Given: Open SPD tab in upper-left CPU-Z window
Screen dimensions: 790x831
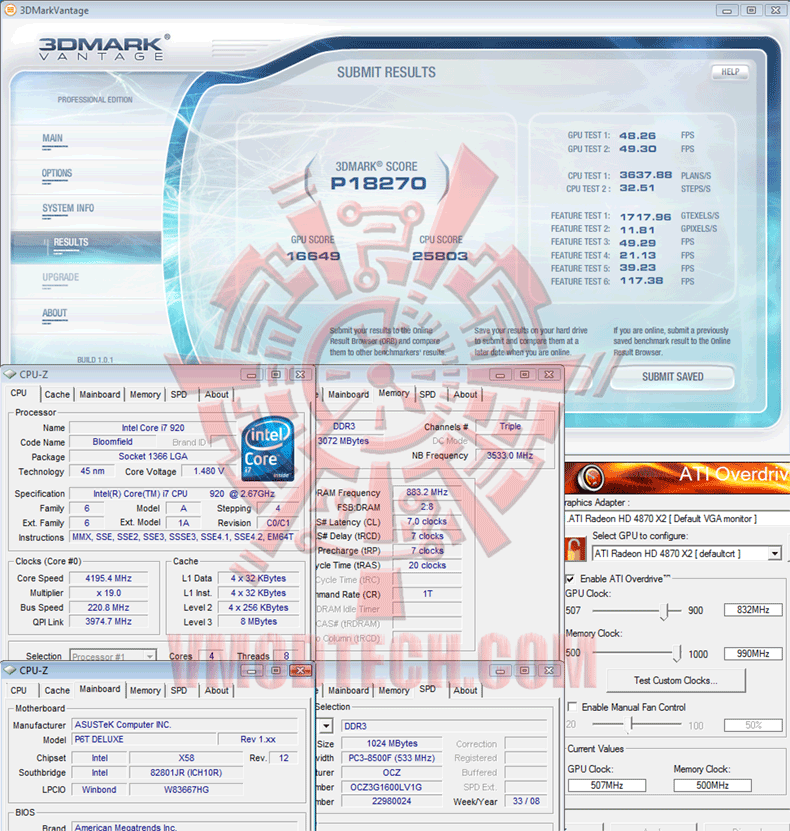Looking at the screenshot, I should pos(179,395).
